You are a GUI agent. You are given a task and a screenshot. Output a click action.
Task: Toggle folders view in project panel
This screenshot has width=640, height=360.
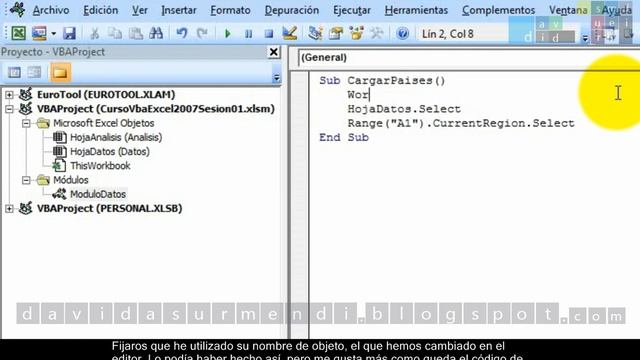coord(60,72)
